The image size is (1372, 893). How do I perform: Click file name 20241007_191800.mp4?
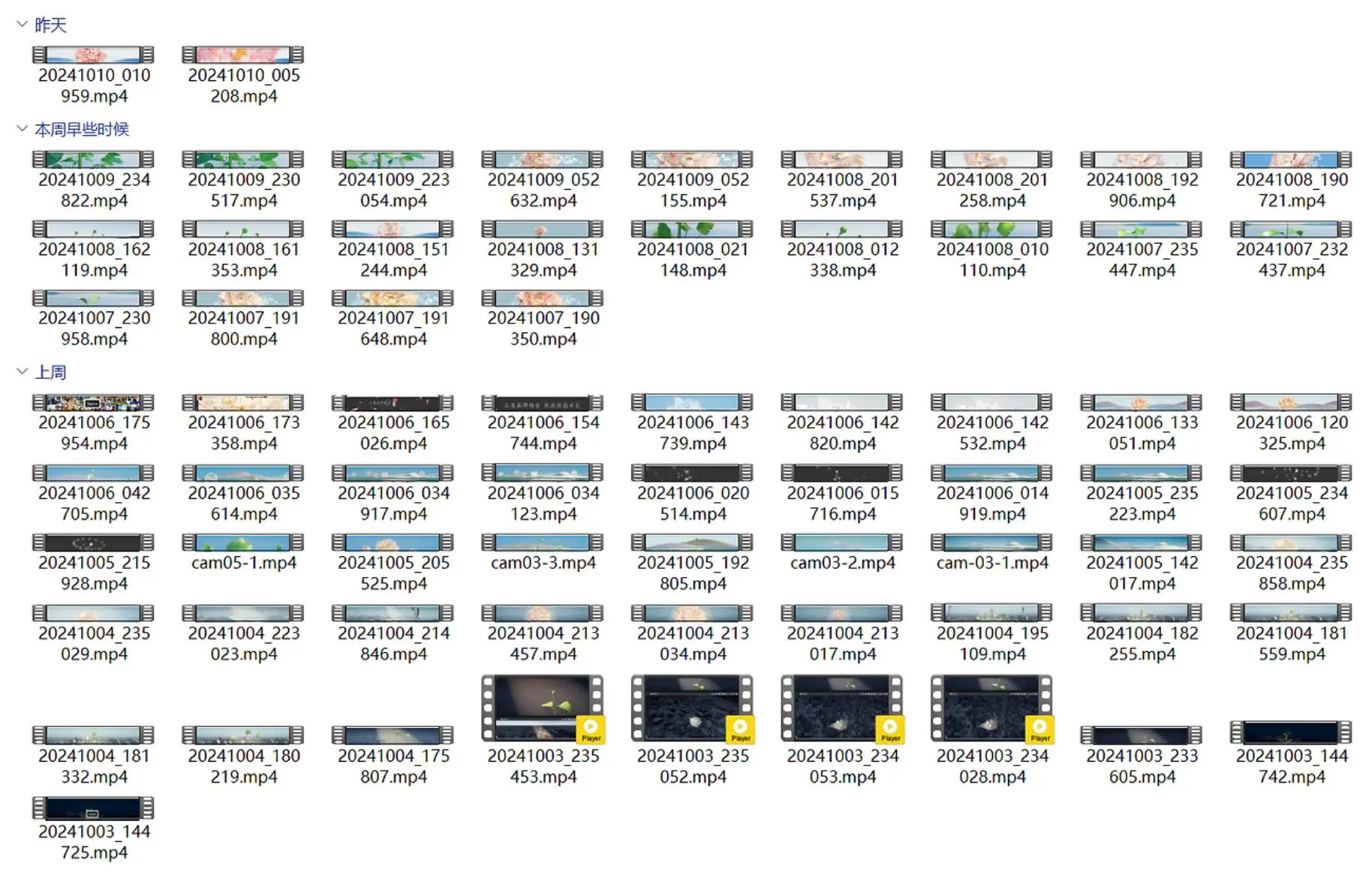click(x=243, y=328)
